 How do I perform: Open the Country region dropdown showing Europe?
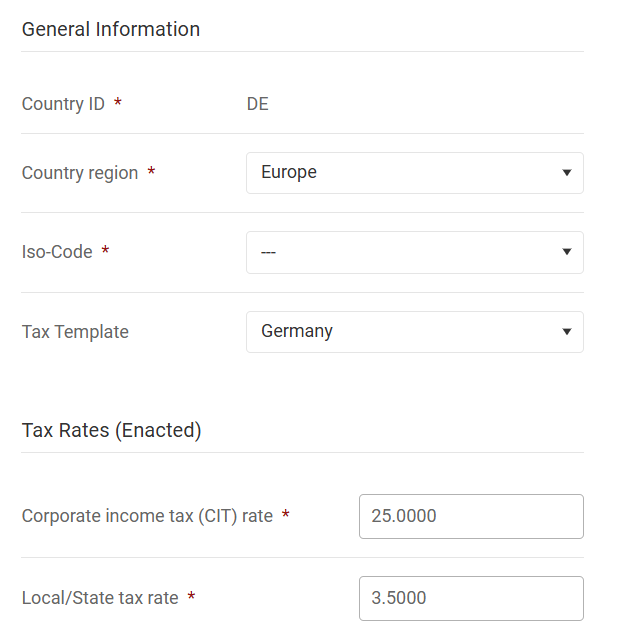tap(415, 173)
